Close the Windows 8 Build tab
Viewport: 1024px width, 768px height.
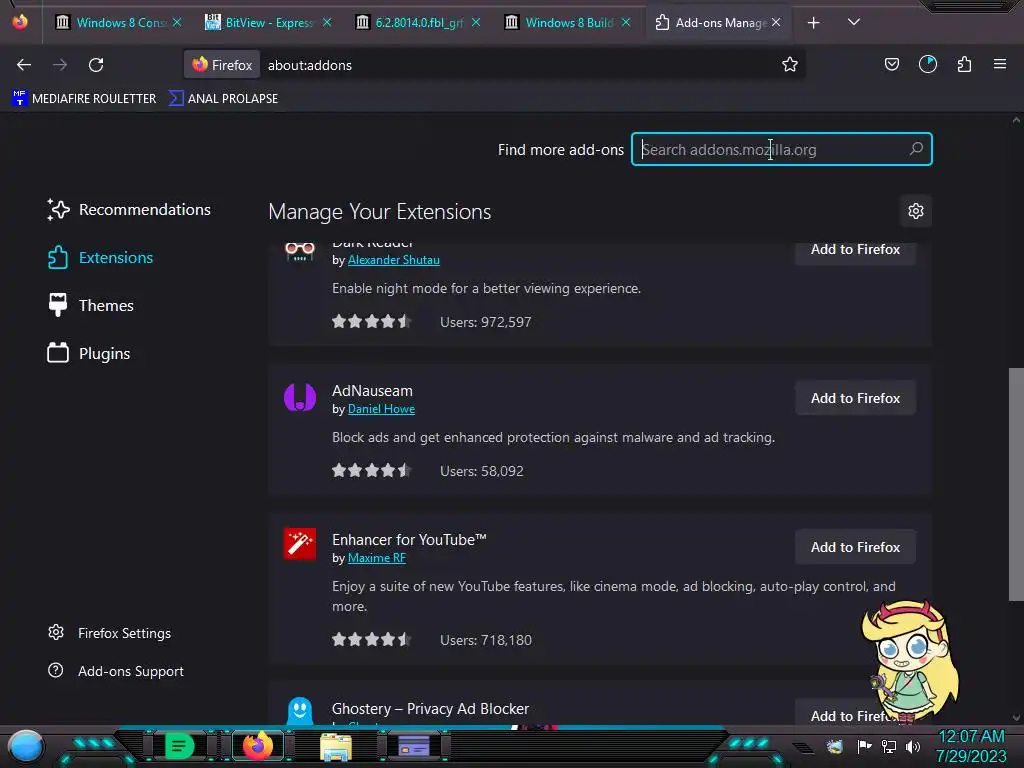pos(626,22)
